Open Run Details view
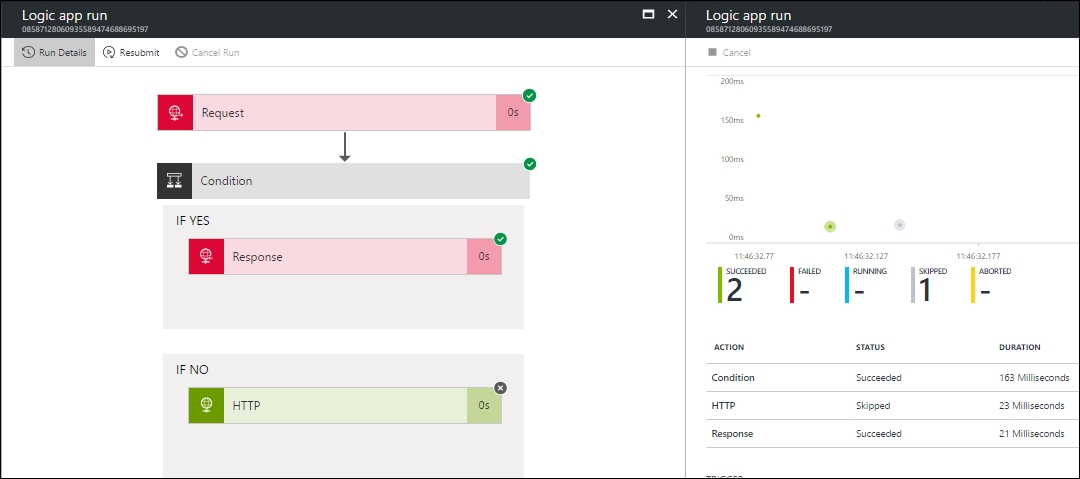The image size is (1080, 479). click(54, 52)
